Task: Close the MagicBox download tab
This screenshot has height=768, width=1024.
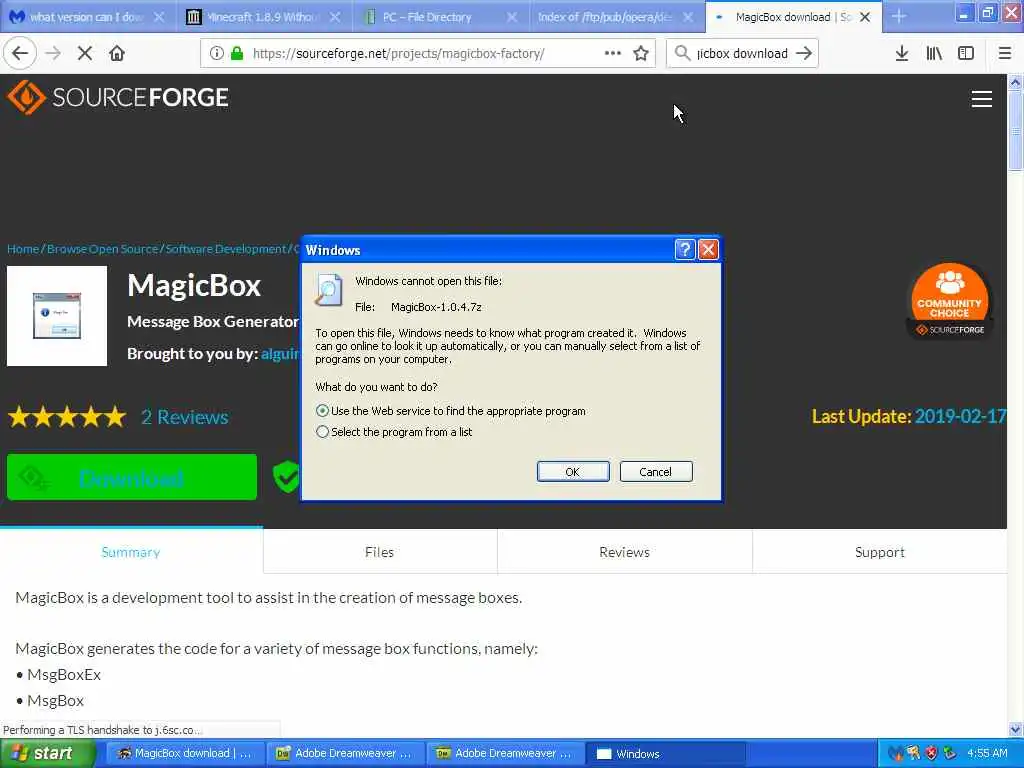Action: [865, 17]
